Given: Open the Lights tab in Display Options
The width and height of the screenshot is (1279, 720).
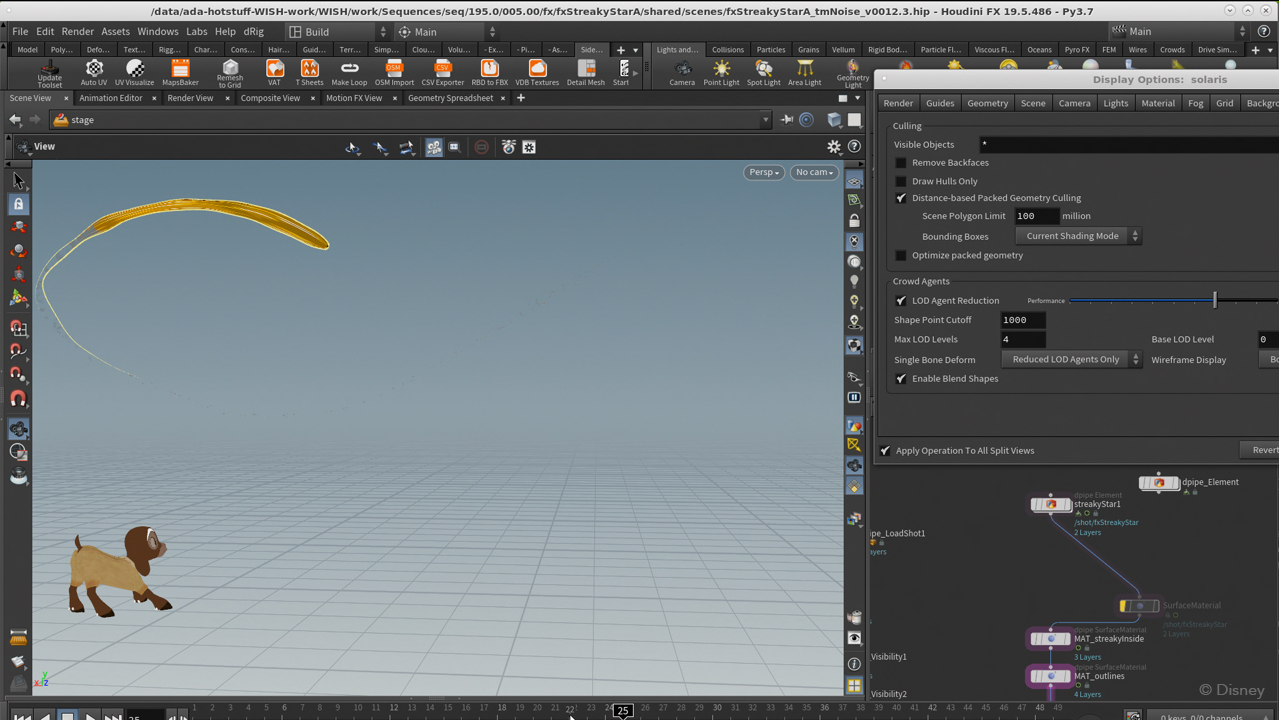Looking at the screenshot, I should [x=1115, y=103].
